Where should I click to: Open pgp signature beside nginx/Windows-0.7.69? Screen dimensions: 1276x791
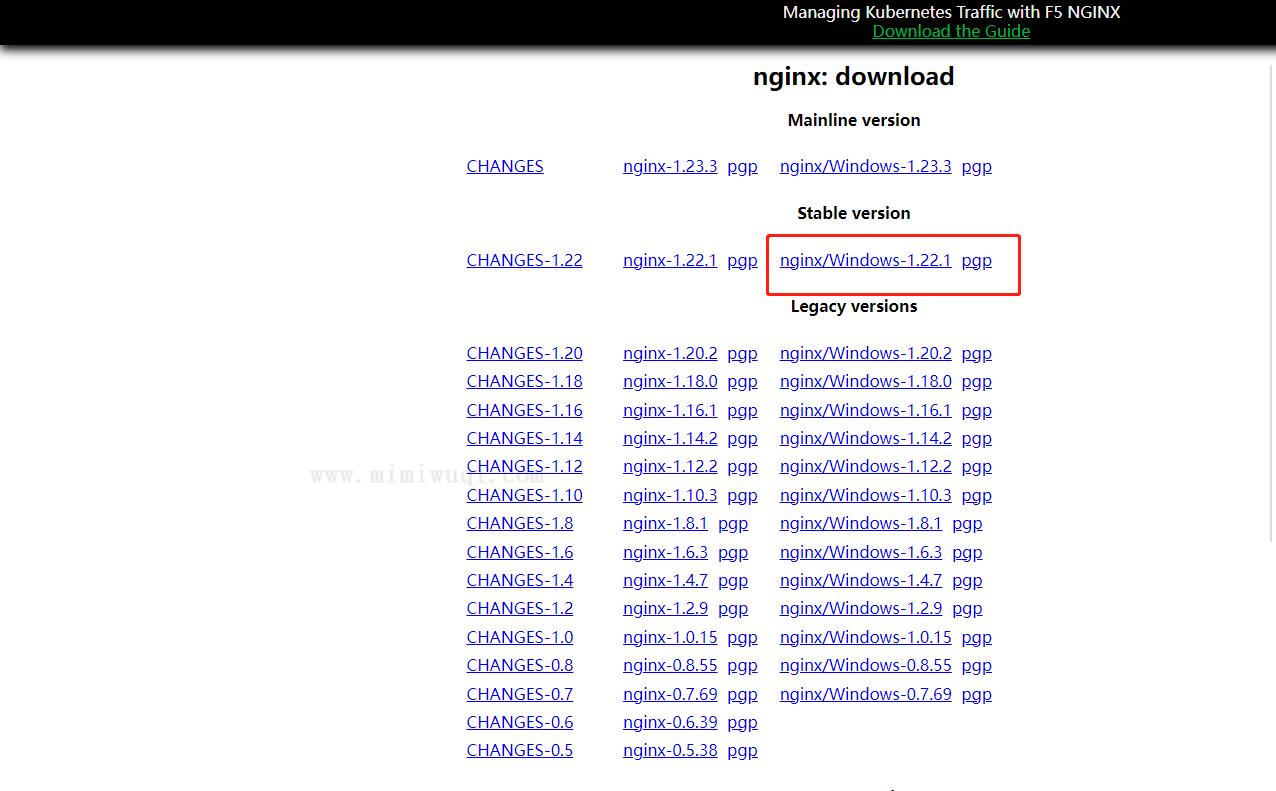pos(977,694)
